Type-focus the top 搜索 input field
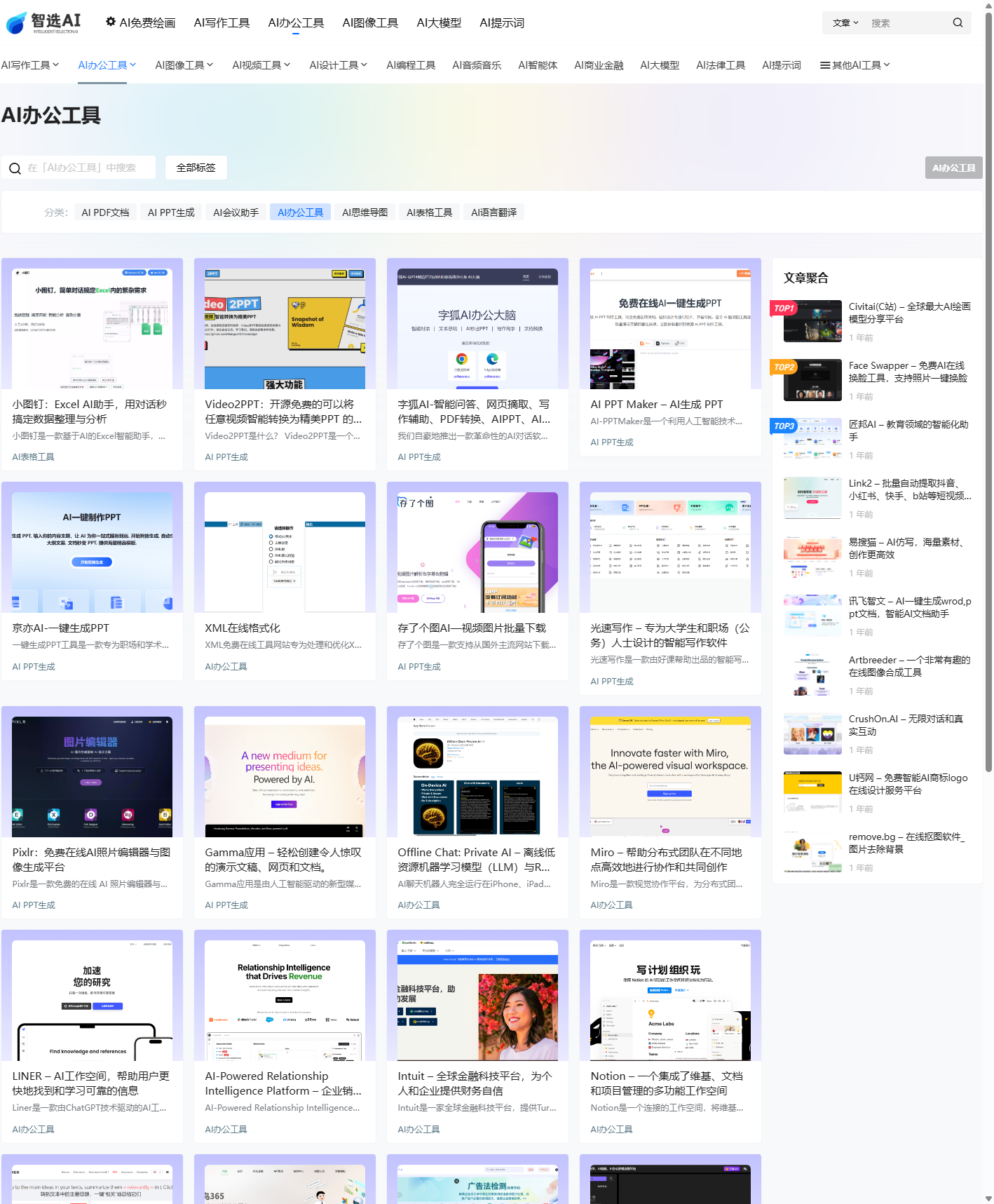 [x=908, y=22]
